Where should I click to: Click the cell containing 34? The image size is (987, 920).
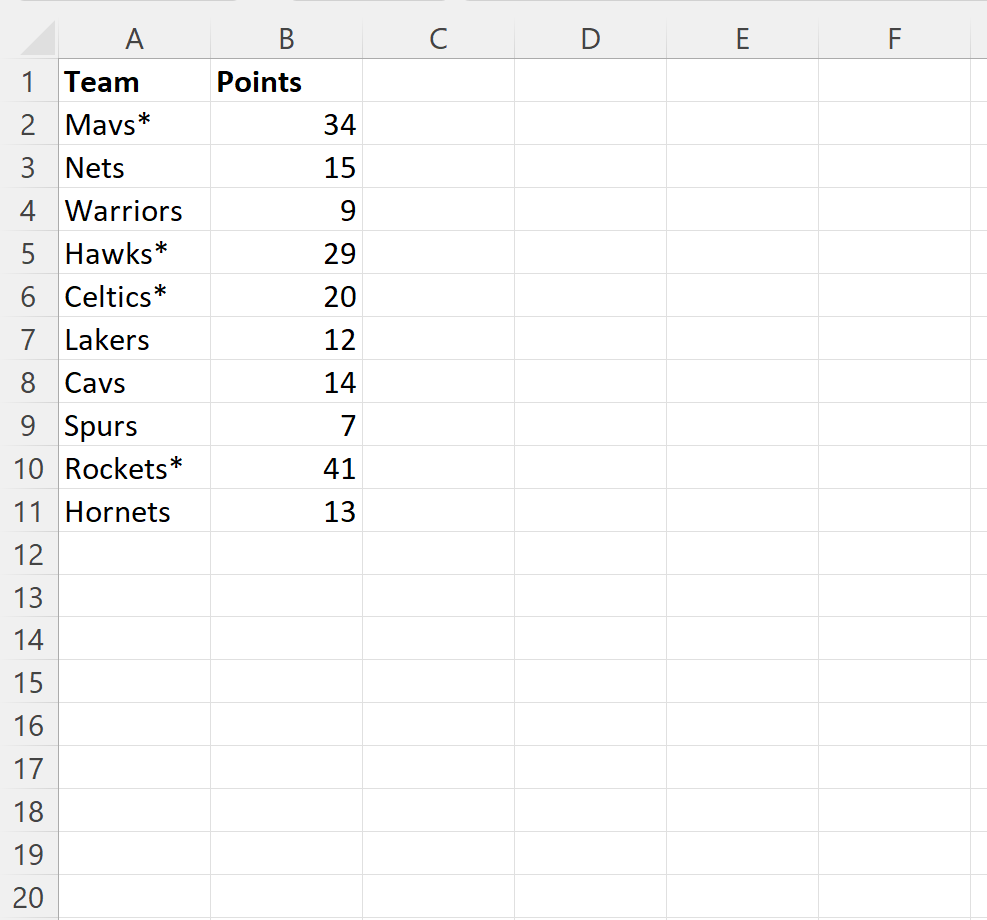tap(286, 125)
